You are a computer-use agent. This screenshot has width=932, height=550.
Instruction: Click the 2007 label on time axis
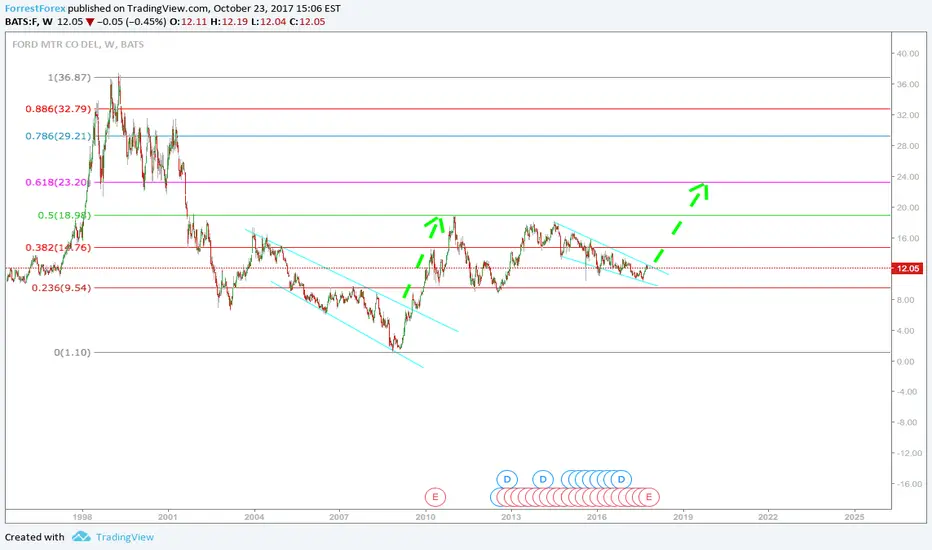pyautogui.click(x=339, y=517)
